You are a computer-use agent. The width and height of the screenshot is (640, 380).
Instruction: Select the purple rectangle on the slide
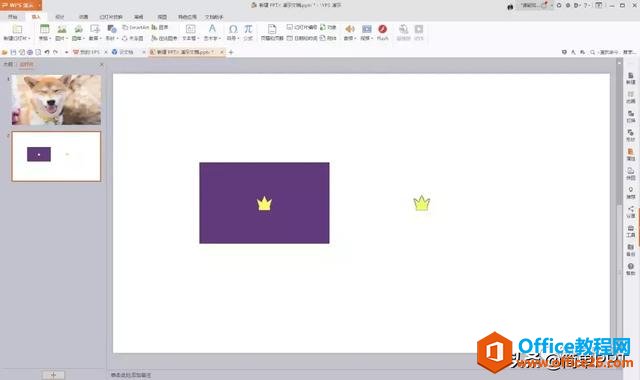click(x=264, y=203)
